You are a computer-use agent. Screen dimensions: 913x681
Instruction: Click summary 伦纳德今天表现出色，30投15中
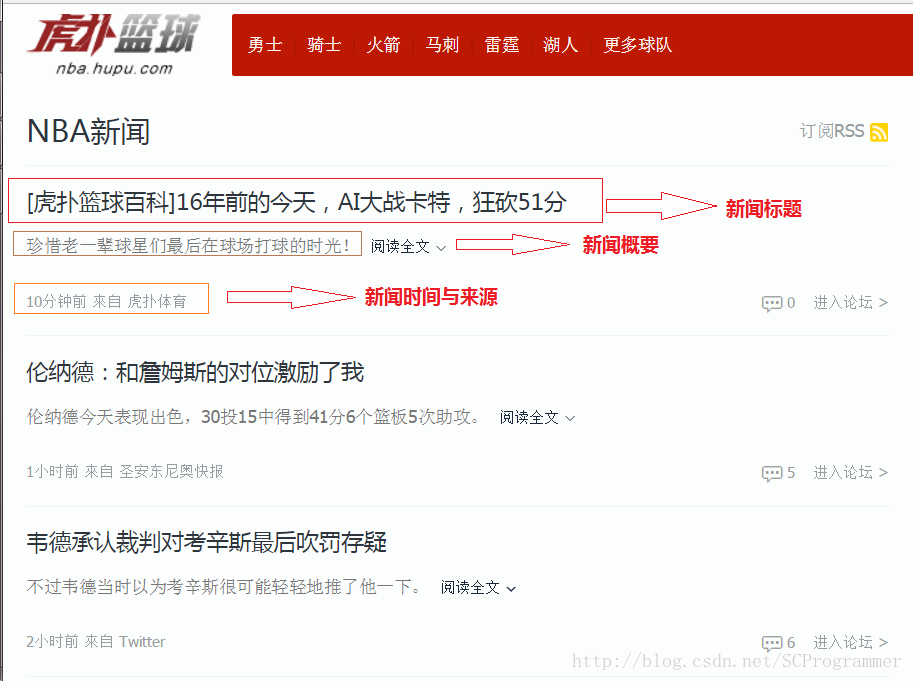(254, 417)
